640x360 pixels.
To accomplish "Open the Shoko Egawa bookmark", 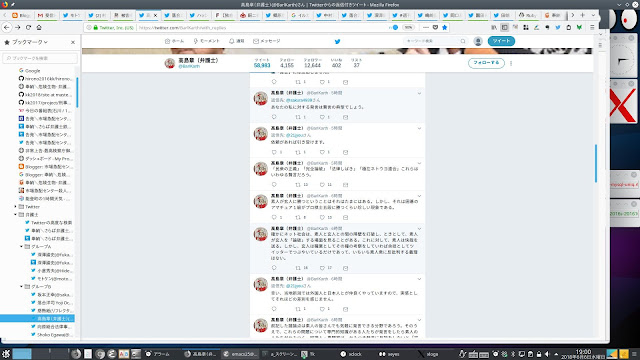I will click(x=51, y=335).
